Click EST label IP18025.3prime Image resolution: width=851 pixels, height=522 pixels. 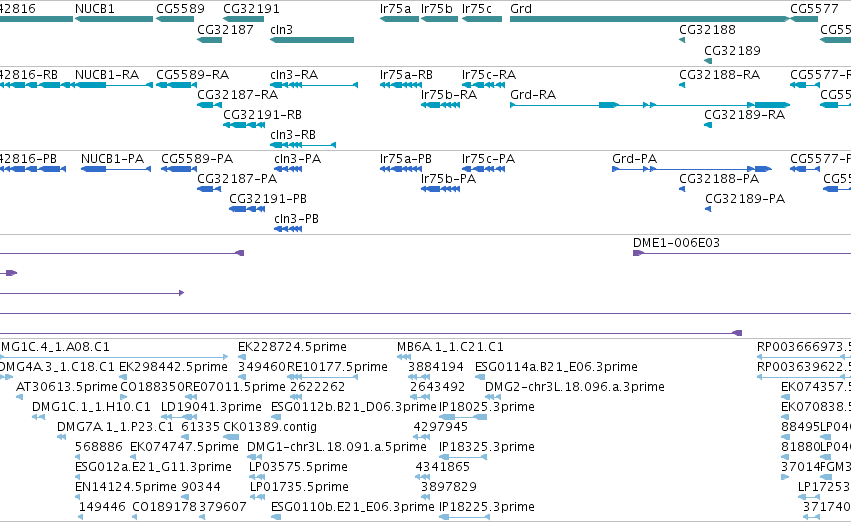(x=487, y=406)
